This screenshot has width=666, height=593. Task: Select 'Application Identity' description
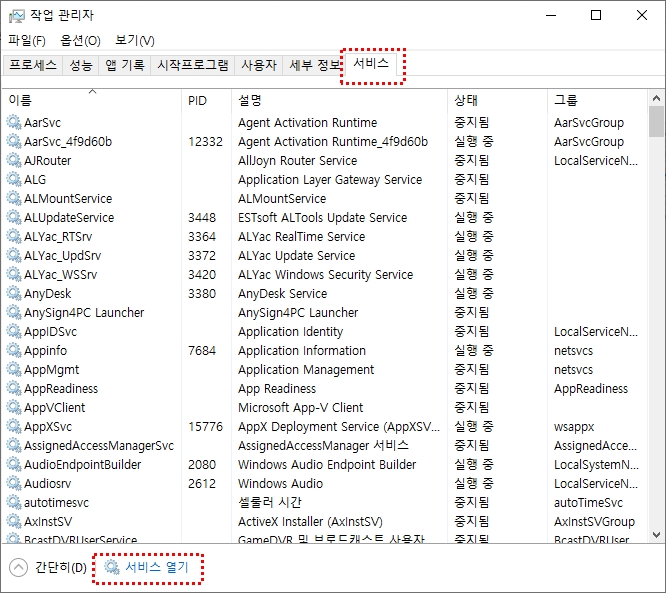(291, 331)
